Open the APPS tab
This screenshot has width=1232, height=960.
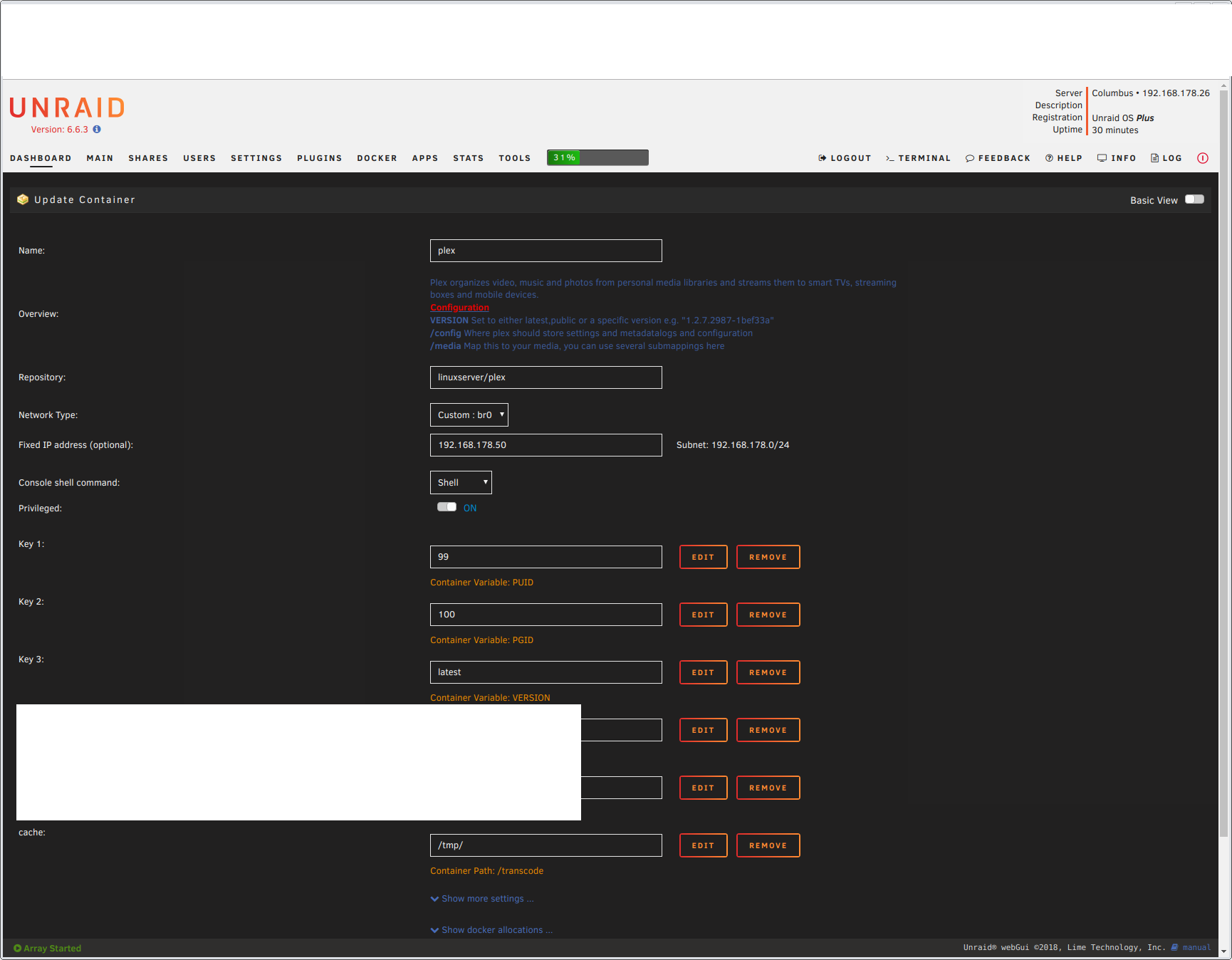click(x=425, y=158)
